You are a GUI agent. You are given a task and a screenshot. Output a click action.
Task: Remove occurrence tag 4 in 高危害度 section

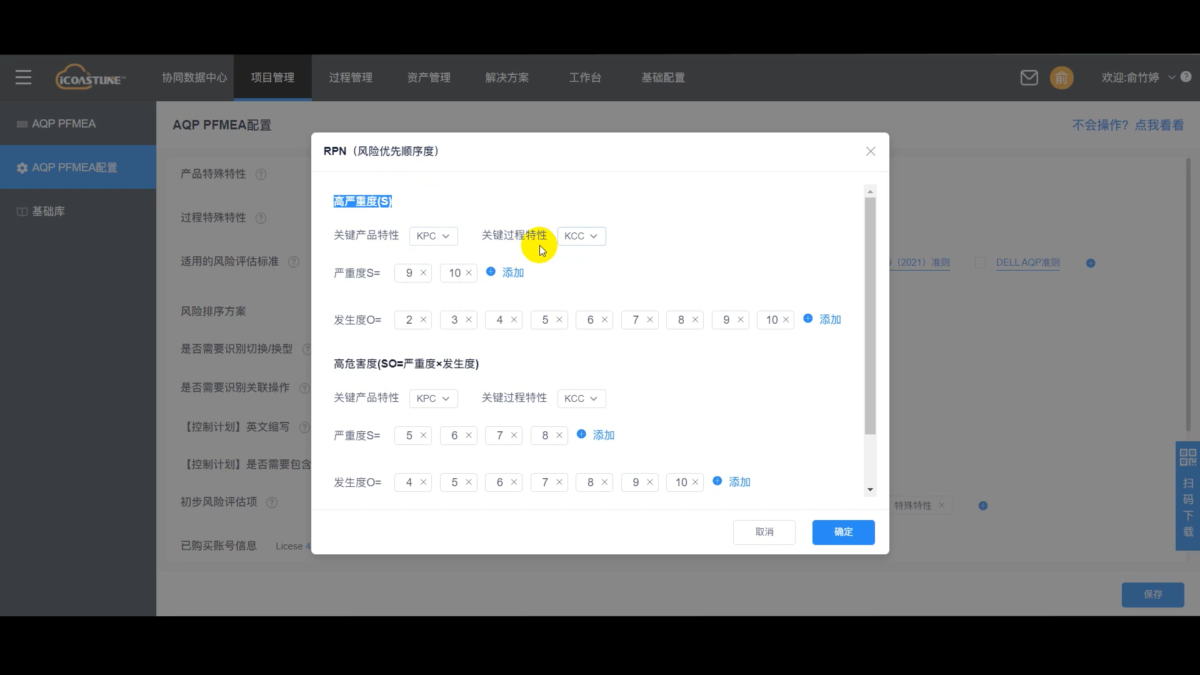423,482
